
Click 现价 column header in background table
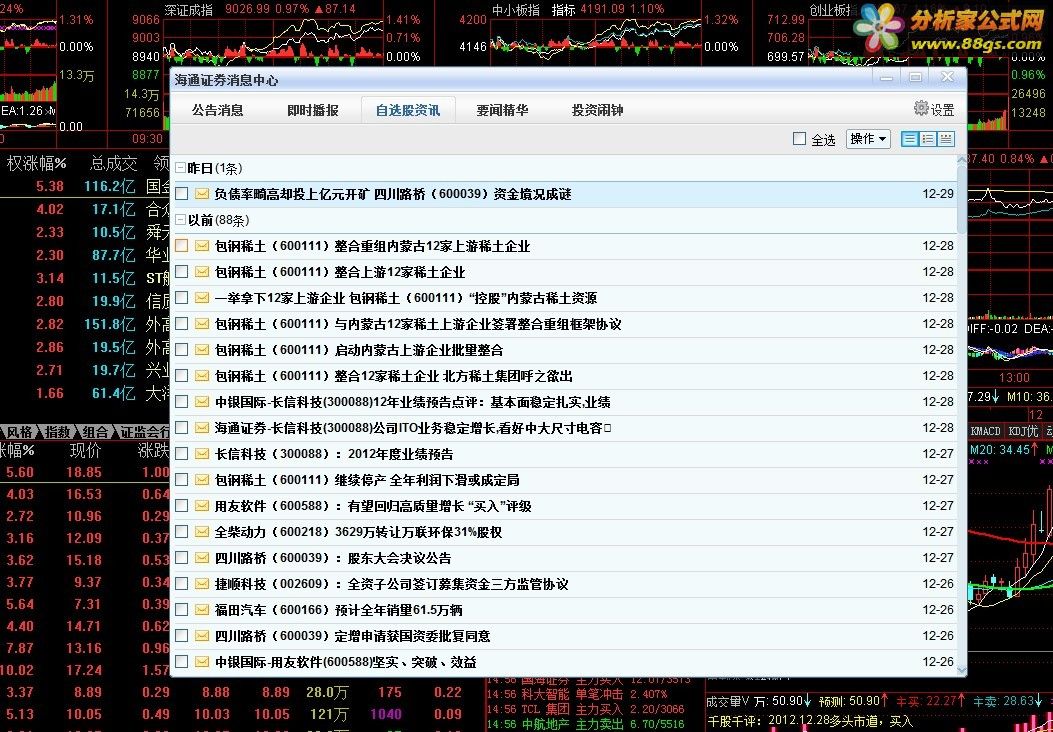pyautogui.click(x=85, y=451)
